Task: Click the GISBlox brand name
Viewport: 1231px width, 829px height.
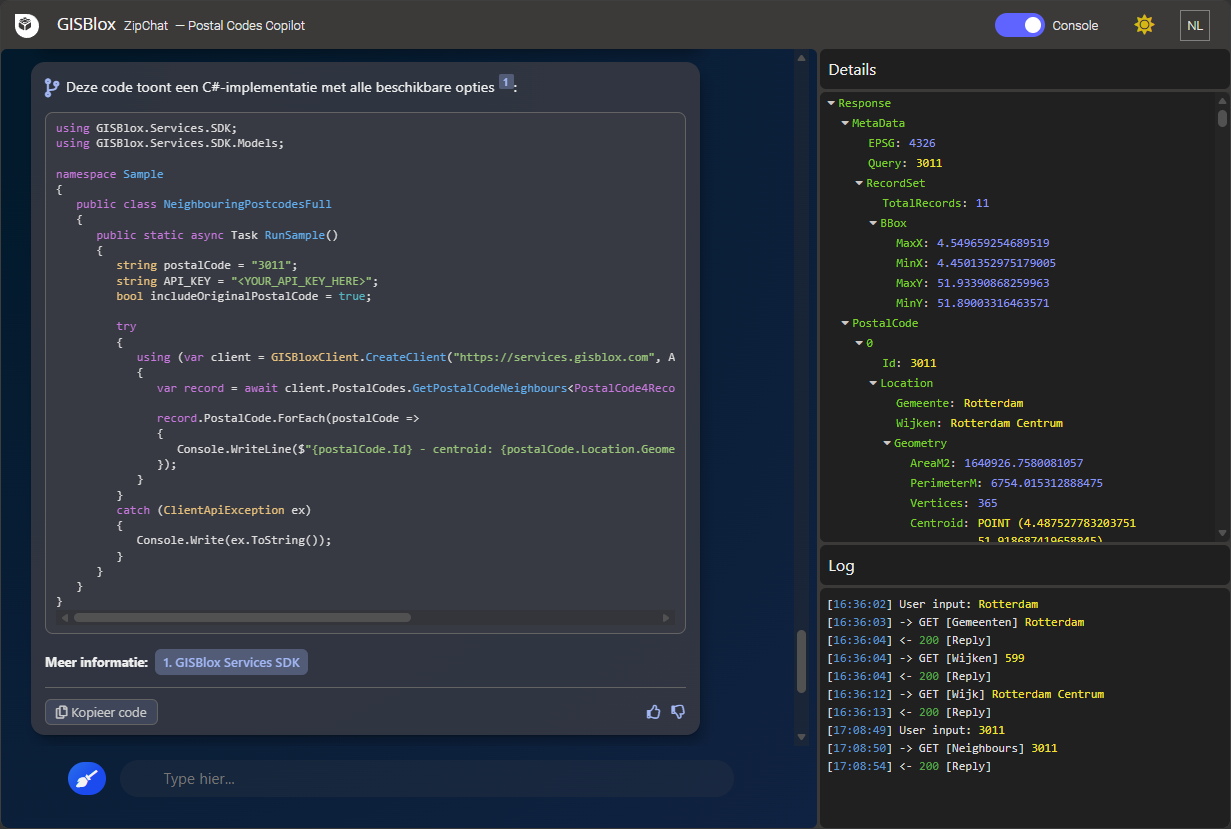Action: (87, 25)
